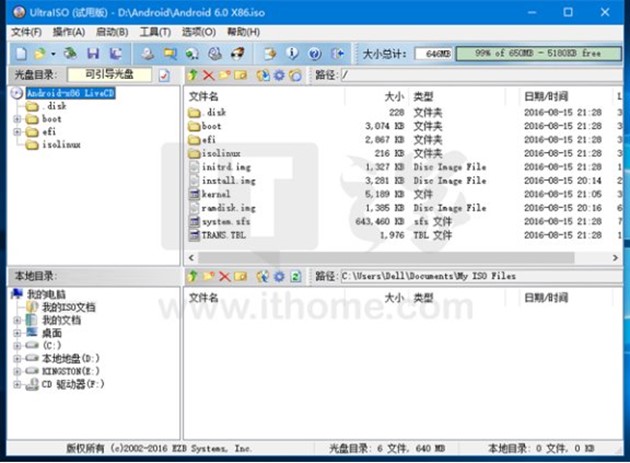Go up one folder in local pane
This screenshot has height=463, width=630.
[193, 276]
